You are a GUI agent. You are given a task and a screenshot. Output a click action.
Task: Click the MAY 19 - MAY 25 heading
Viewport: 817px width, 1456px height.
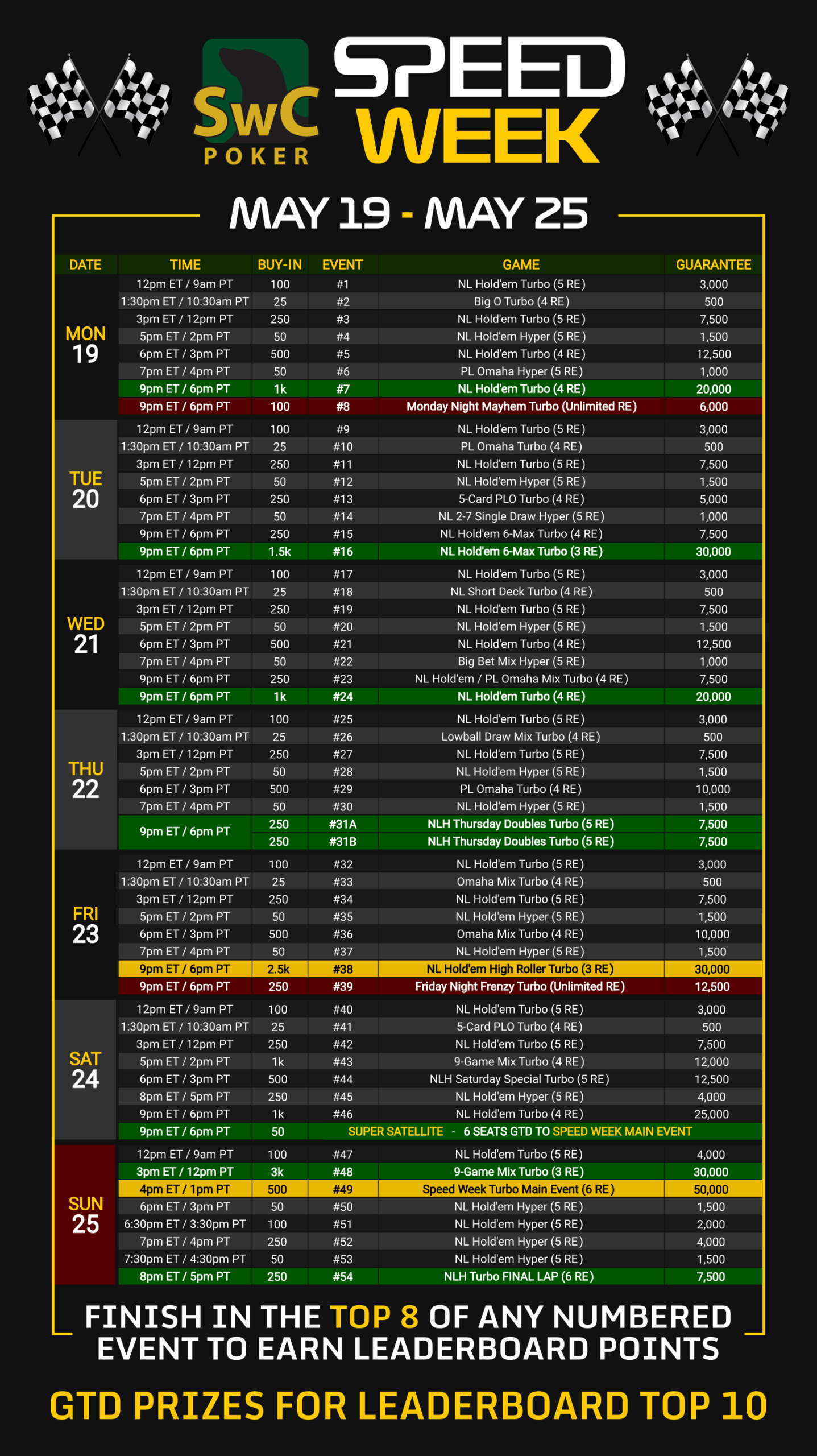408,213
